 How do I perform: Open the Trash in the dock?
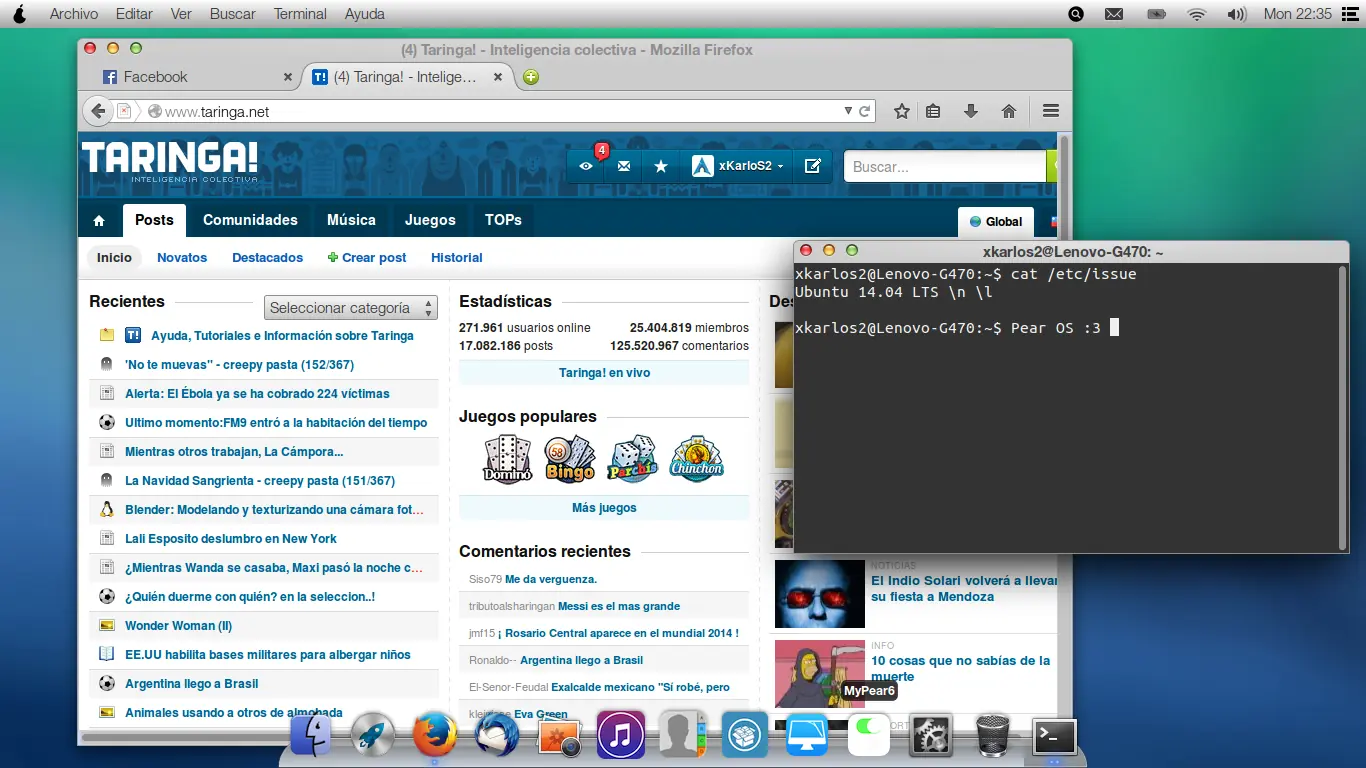tap(992, 736)
